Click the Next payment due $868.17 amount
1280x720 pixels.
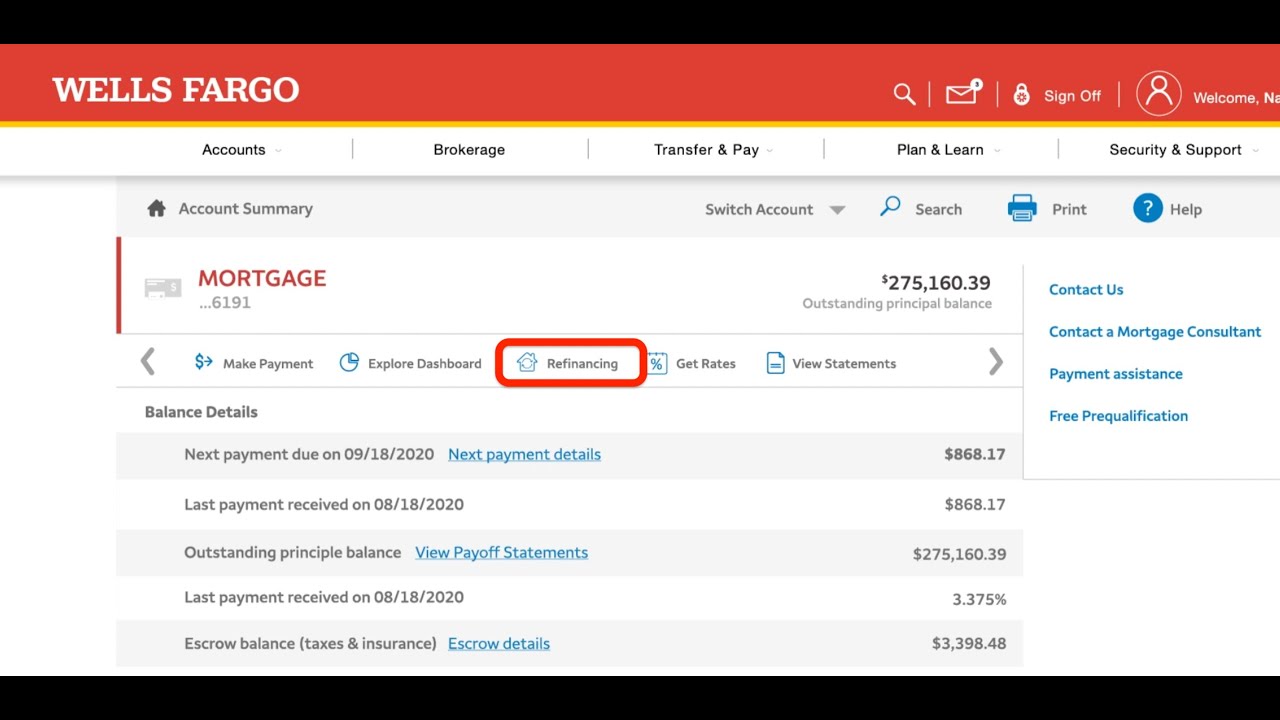point(975,454)
